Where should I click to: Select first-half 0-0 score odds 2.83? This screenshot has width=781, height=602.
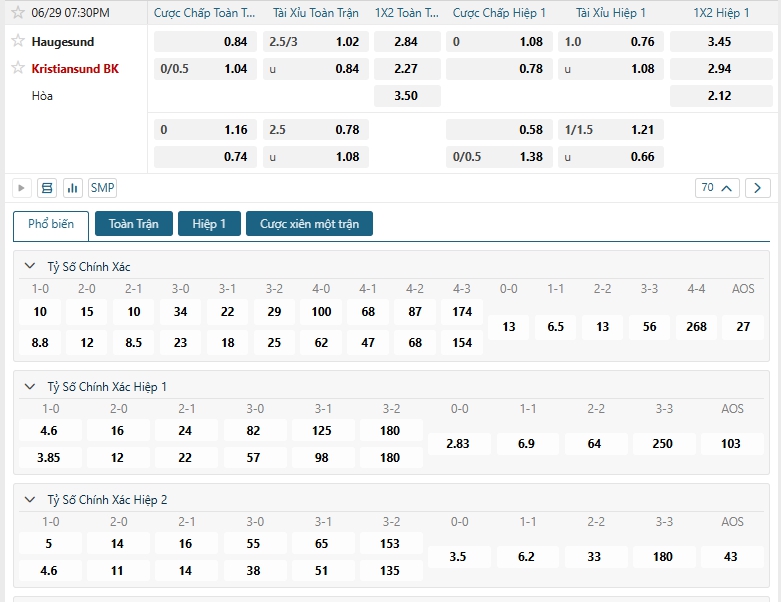(x=457, y=443)
